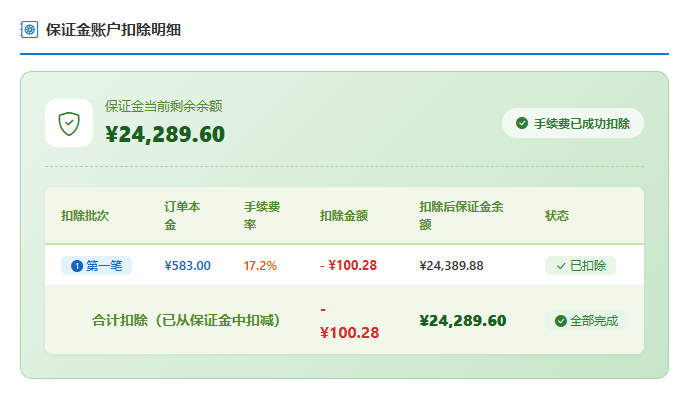Click the ¥583.00 order principal value

[187, 266]
